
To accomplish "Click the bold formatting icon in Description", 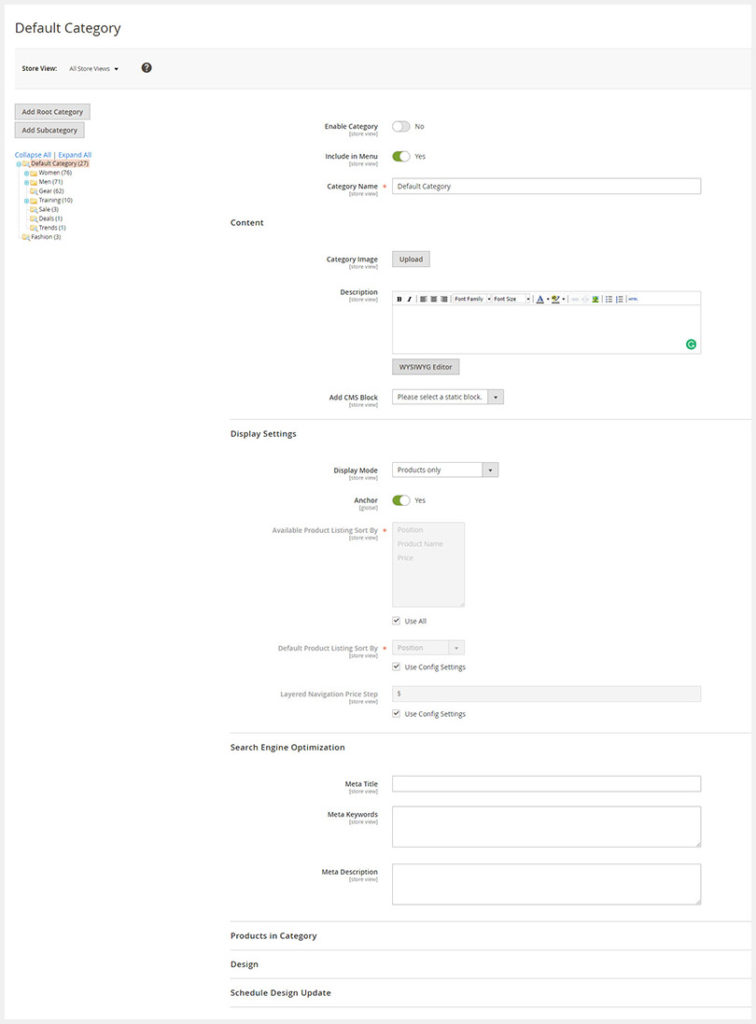I will point(399,299).
